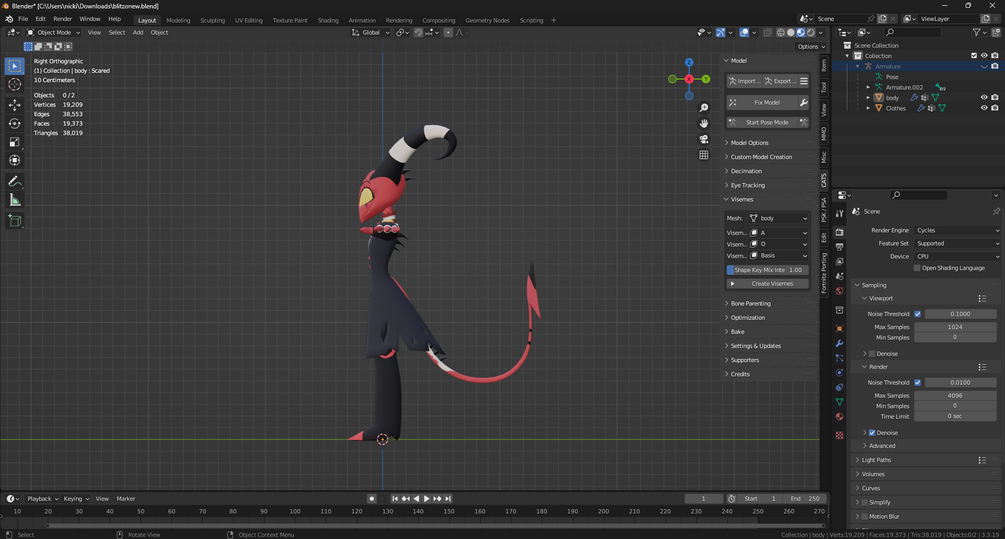
Task: Click render Max Samples 4096 field
Action: pos(955,395)
